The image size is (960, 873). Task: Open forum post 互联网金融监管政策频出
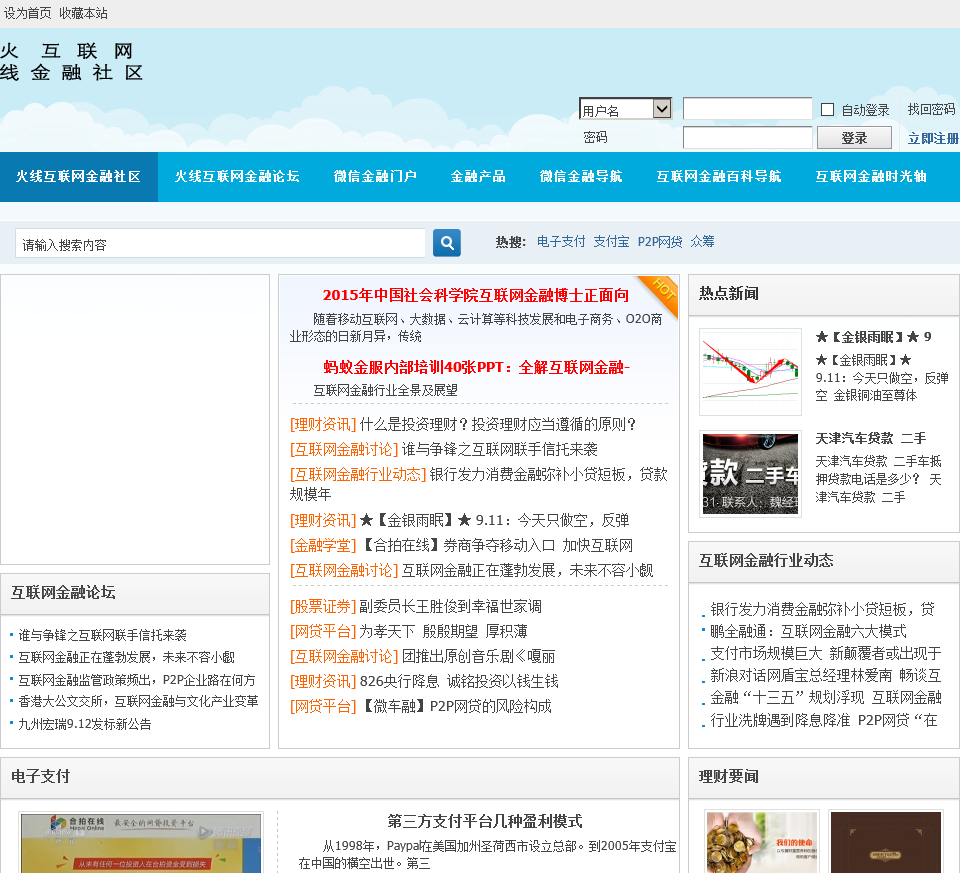coord(137,680)
